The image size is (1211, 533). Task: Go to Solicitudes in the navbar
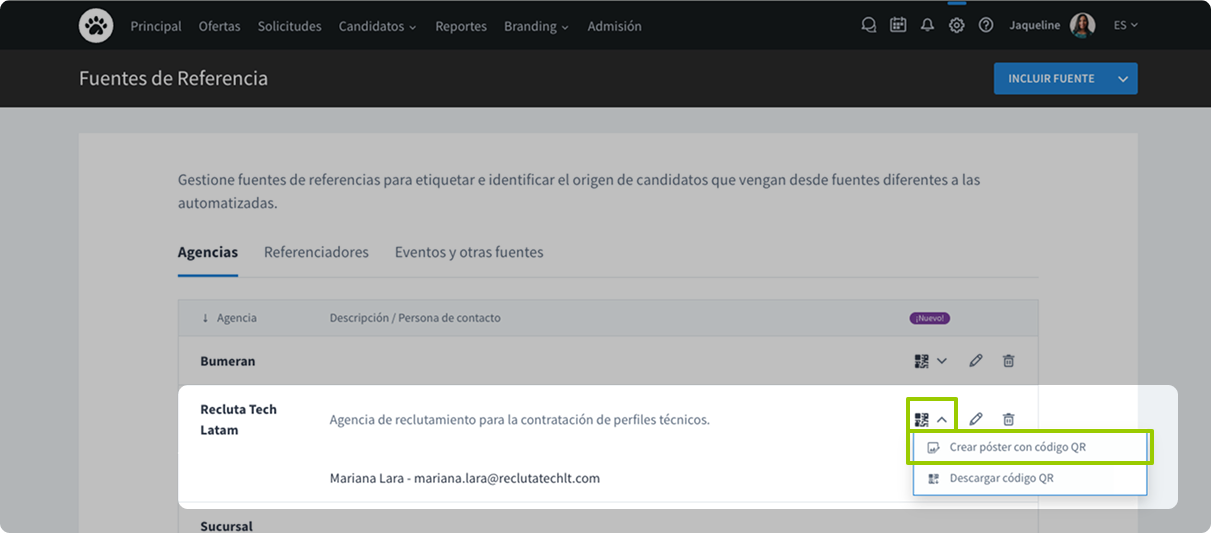[290, 26]
